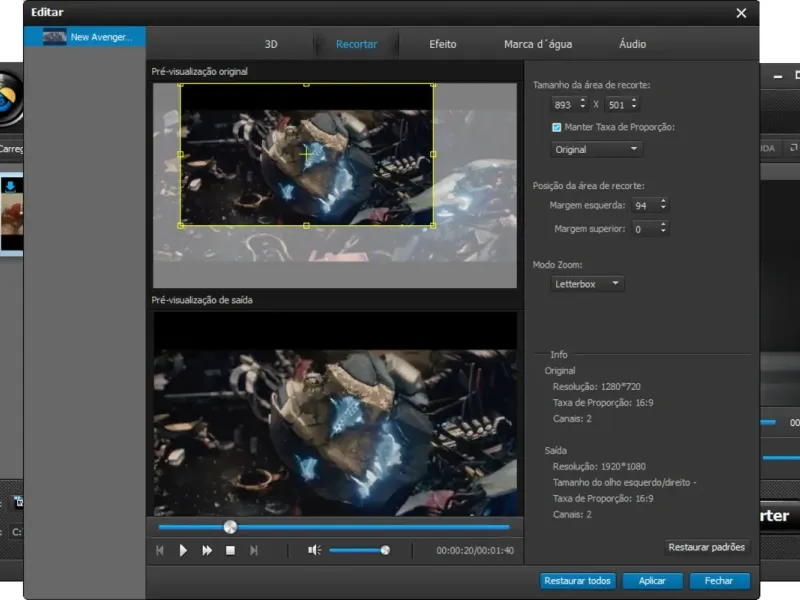Click the crop width input field
The image size is (800, 600).
pos(563,104)
